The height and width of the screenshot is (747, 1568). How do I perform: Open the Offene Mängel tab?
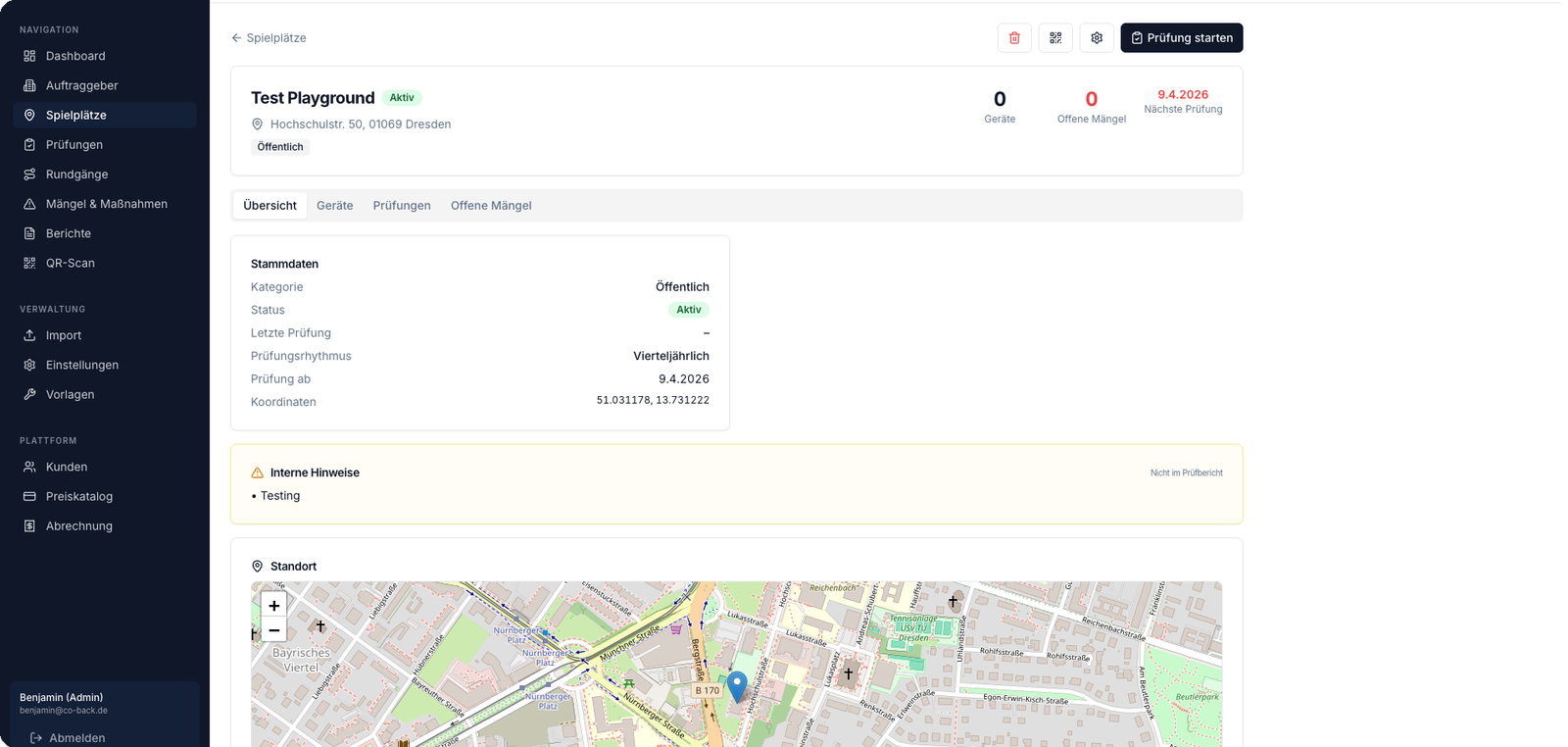(491, 206)
